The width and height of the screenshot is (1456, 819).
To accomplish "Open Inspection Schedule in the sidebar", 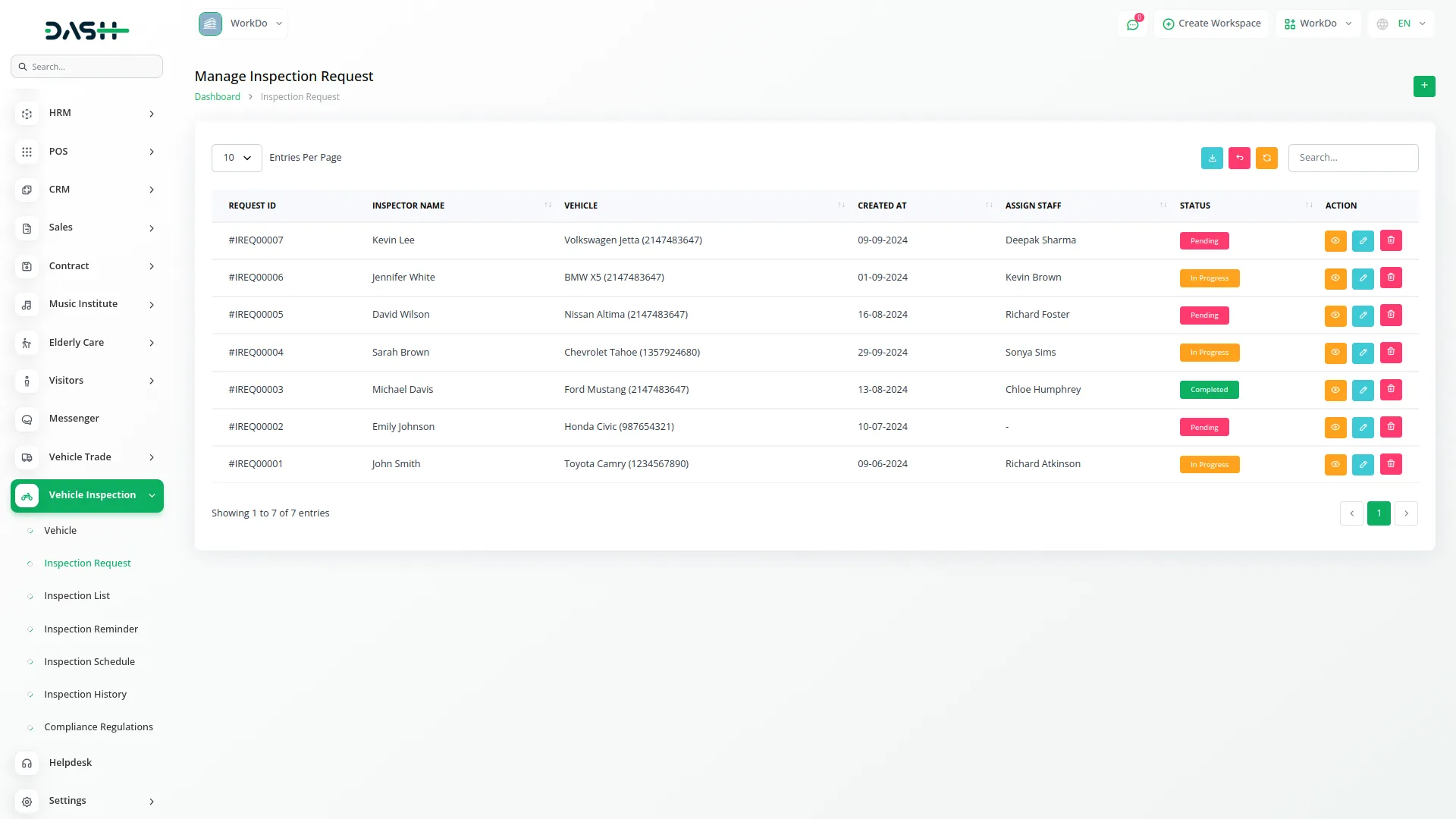I will [89, 661].
